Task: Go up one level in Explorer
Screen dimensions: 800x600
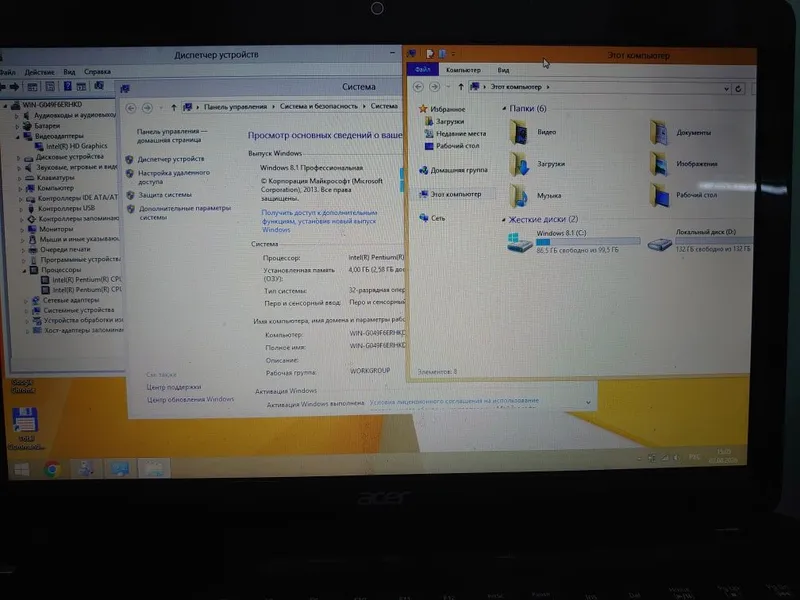Action: click(x=461, y=87)
